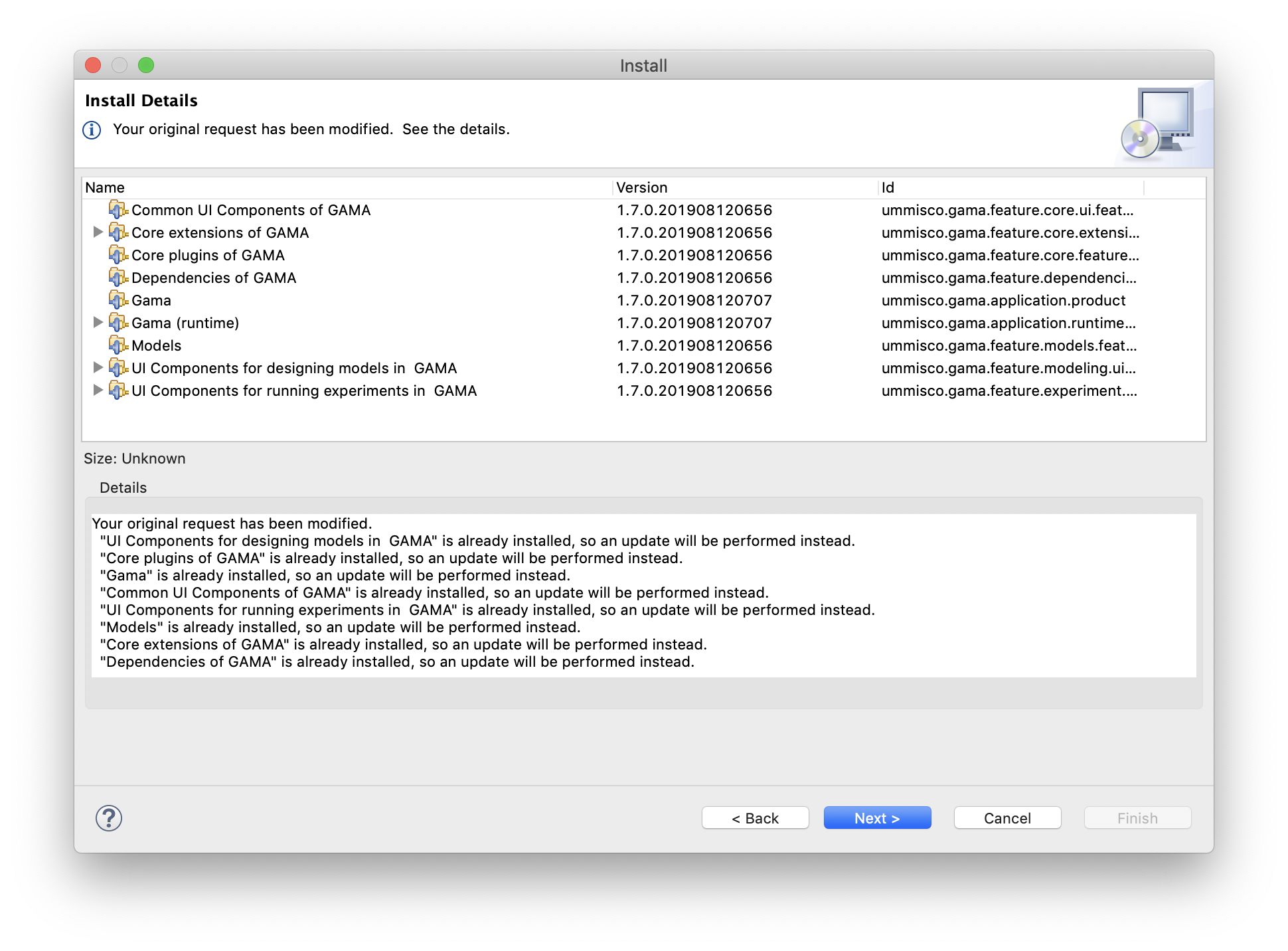Close the Install window with red button
The height and width of the screenshot is (951, 1288).
pyautogui.click(x=93, y=65)
